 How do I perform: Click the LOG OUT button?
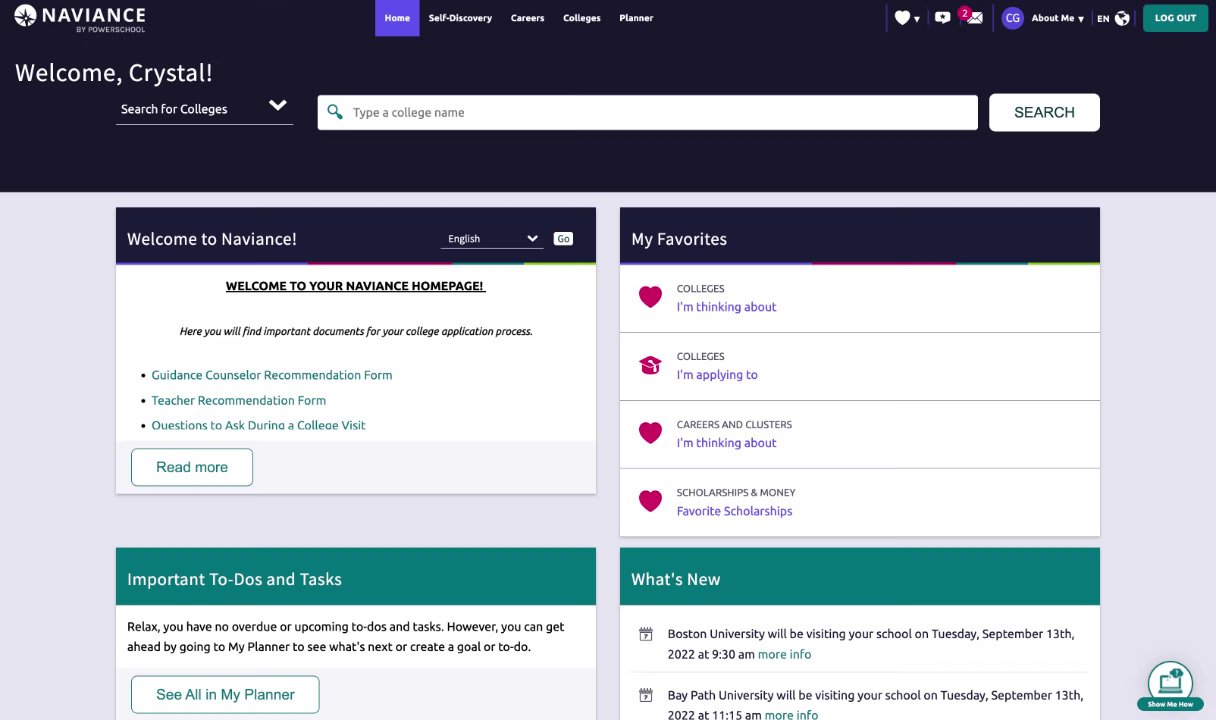click(x=1175, y=18)
